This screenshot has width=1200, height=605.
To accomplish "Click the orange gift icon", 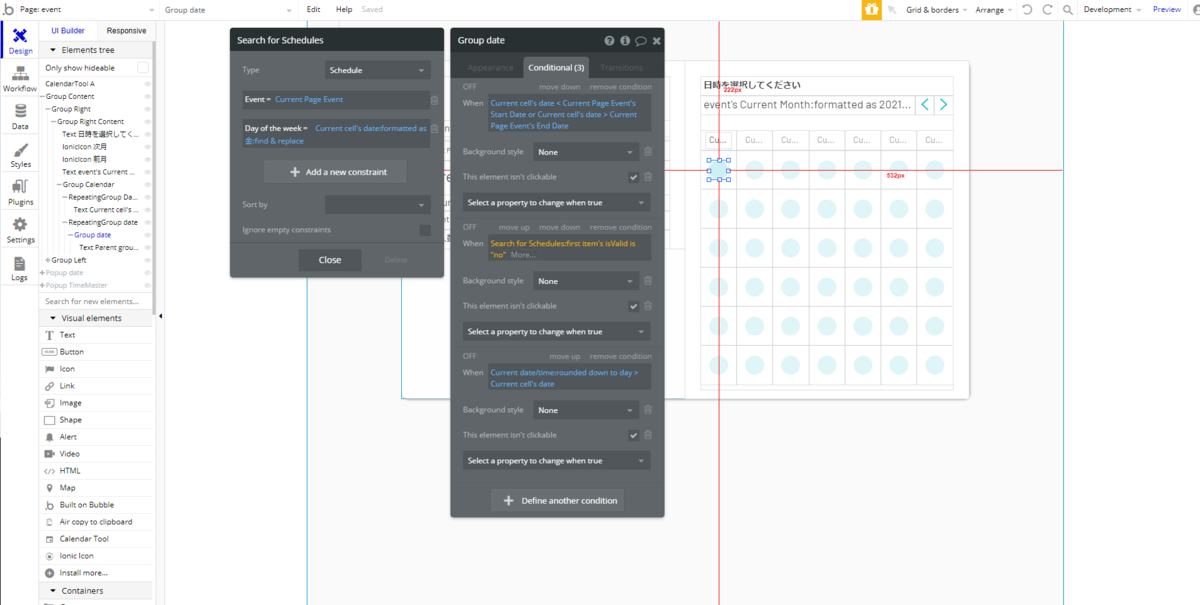I will tap(872, 9).
